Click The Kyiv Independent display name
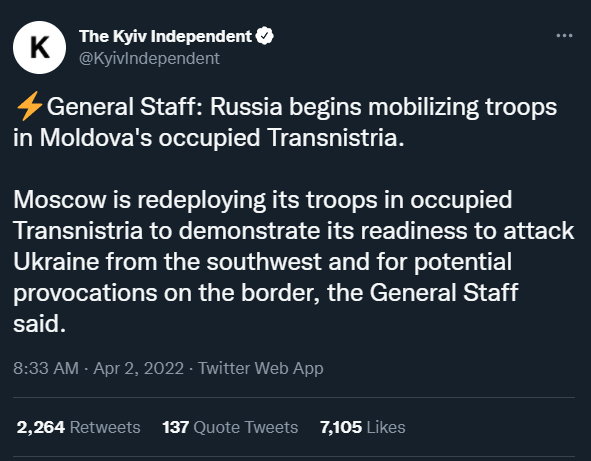The height and width of the screenshot is (461, 591). pyautogui.click(x=165, y=37)
